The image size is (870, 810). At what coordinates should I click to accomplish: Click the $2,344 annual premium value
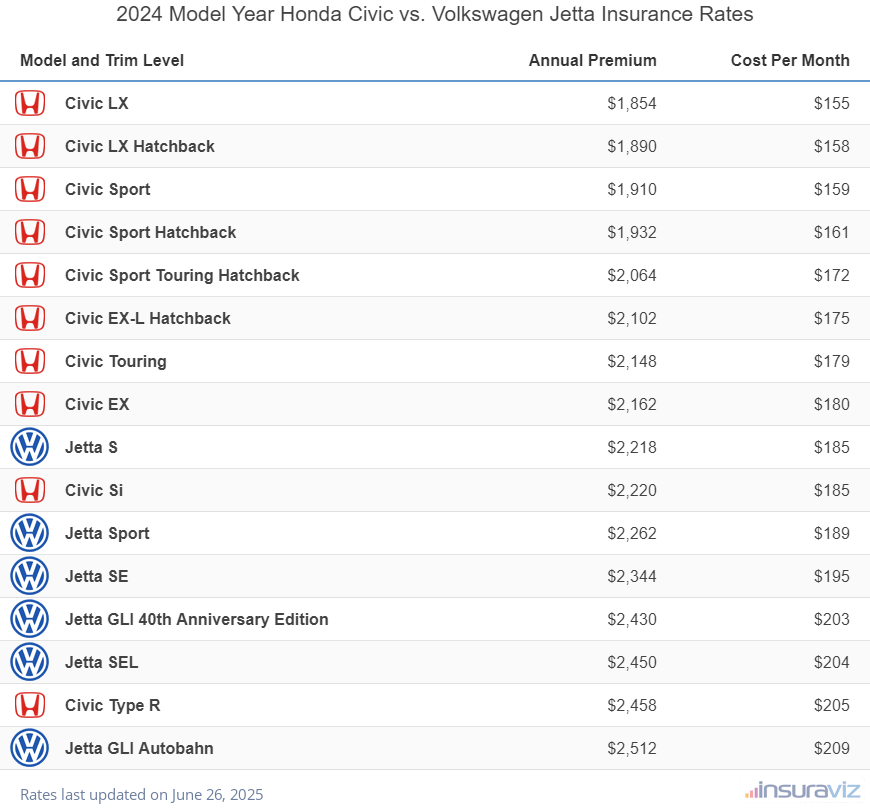(632, 576)
